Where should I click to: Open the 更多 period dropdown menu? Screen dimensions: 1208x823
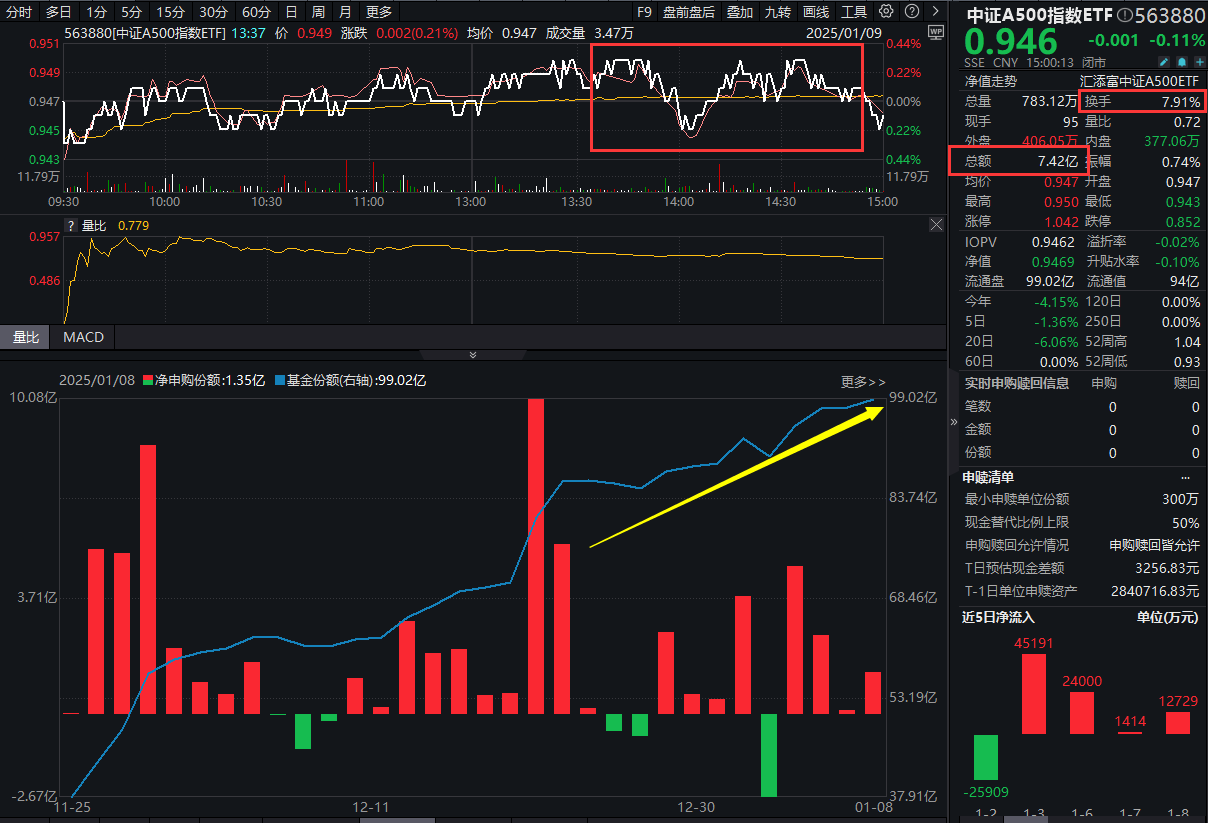tap(378, 11)
